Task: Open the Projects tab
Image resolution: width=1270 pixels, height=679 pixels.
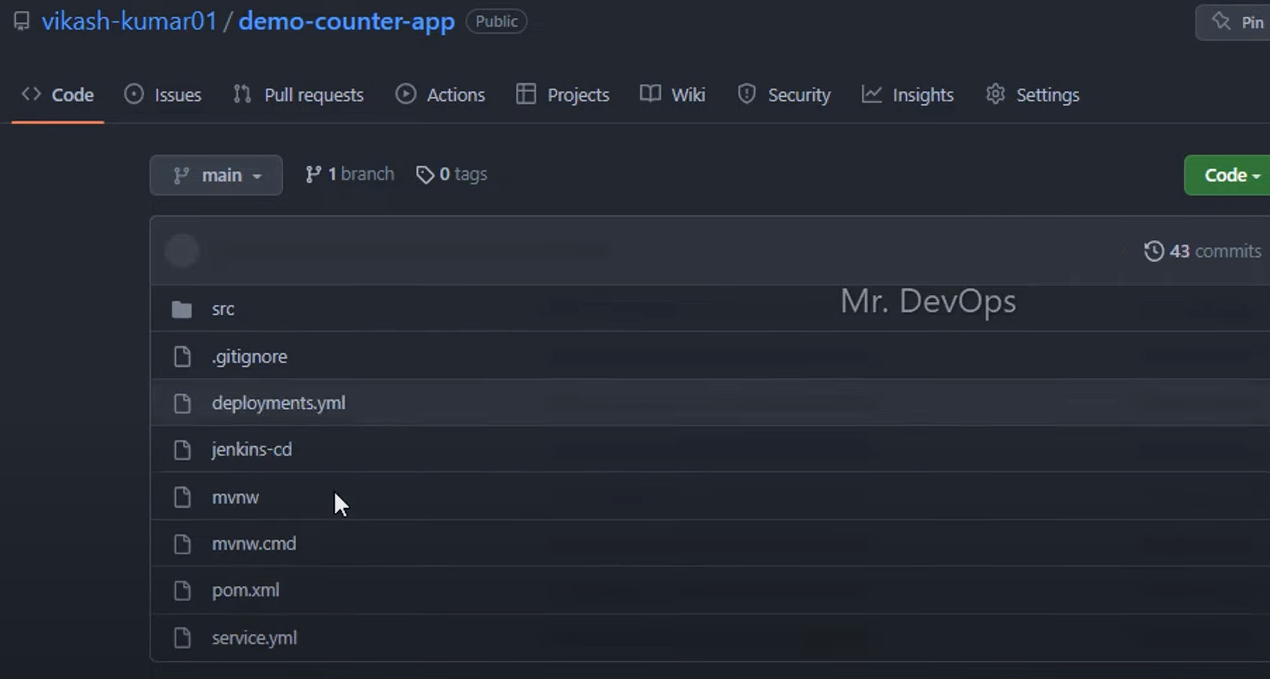Action: (x=562, y=95)
